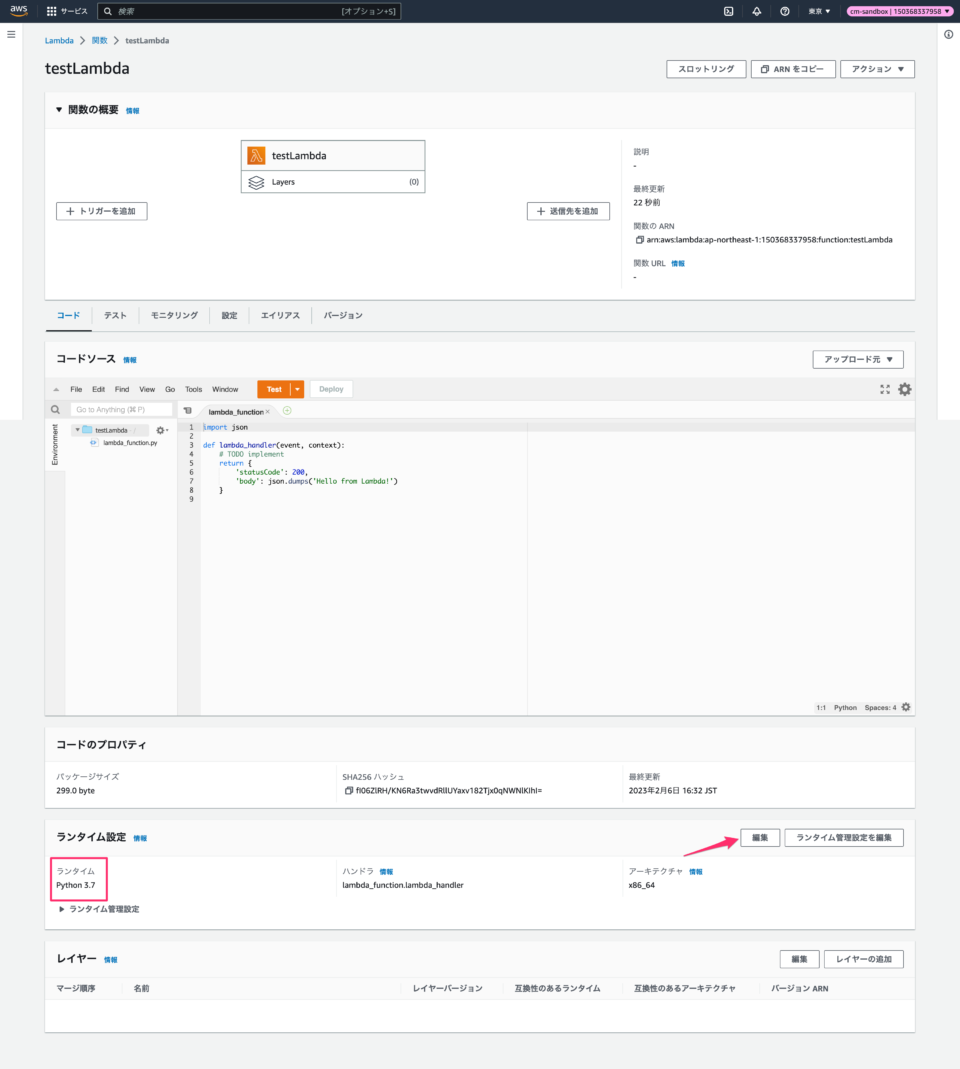
Task: Click the copy icon next to the function ARN
Action: click(640, 239)
